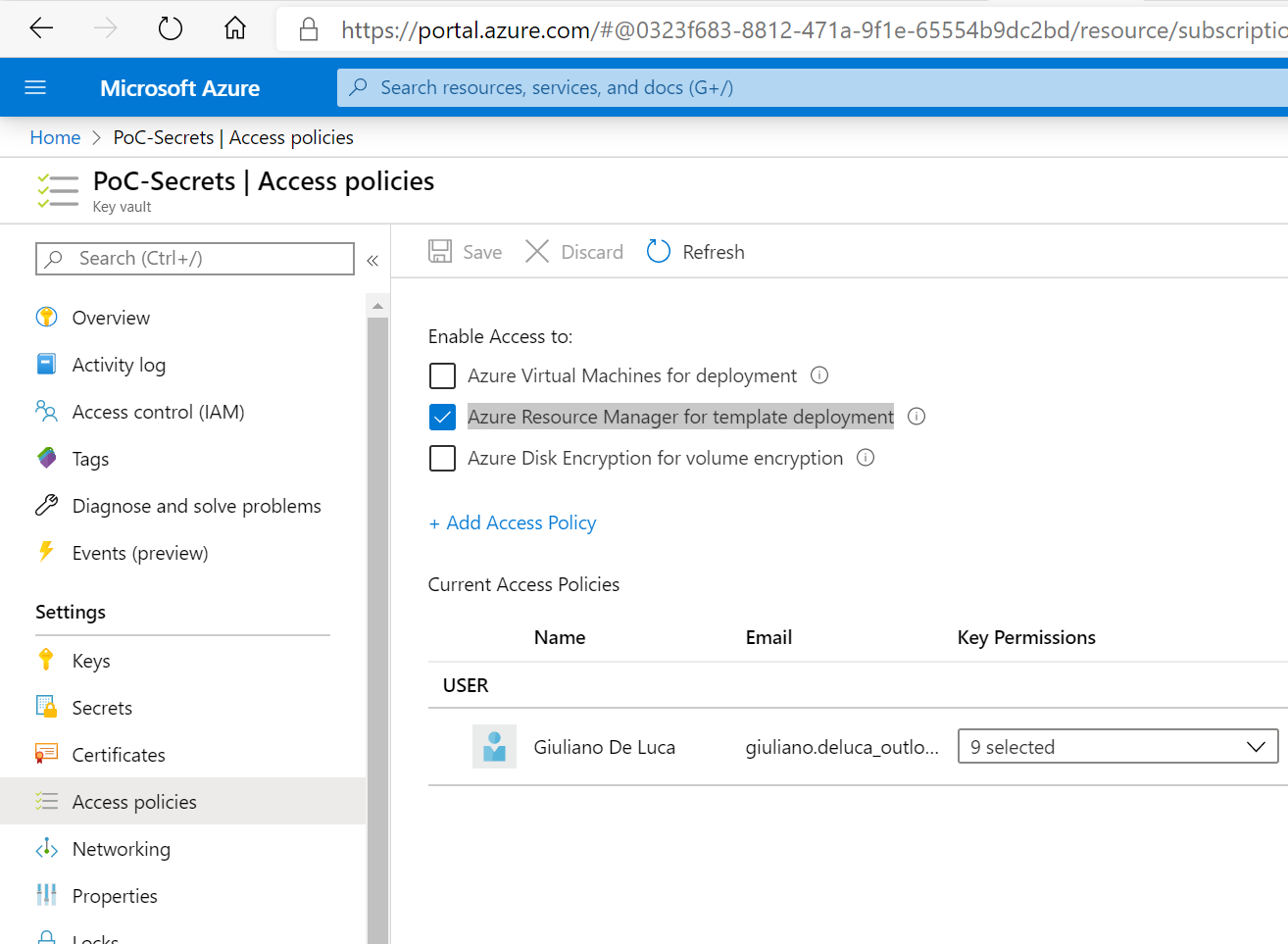Open Keys under Settings
This screenshot has width=1288, height=944.
coord(91,661)
